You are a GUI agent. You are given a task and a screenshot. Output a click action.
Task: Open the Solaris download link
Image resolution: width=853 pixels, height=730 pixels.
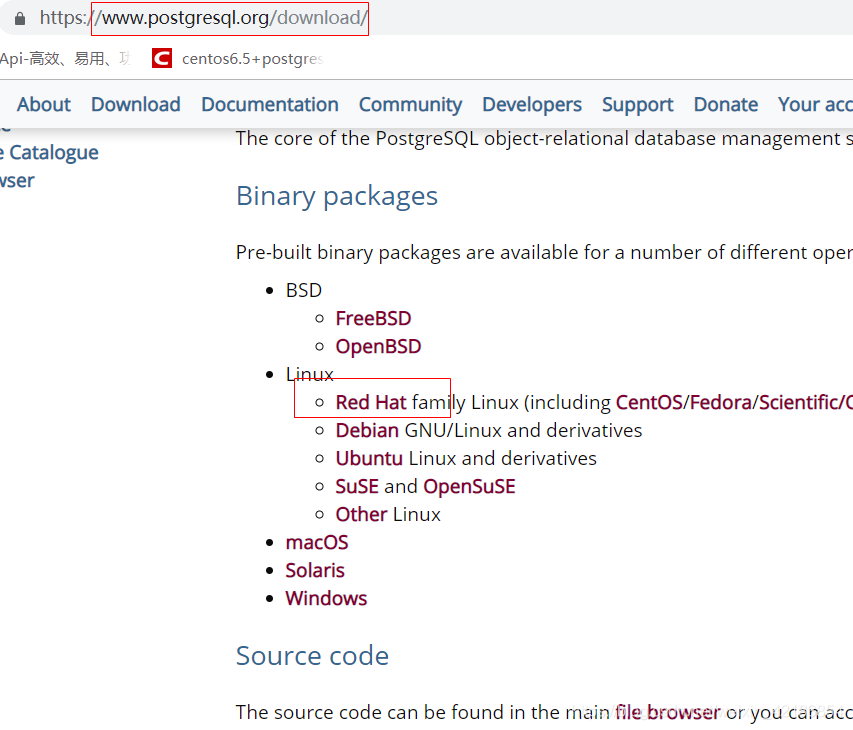315,571
